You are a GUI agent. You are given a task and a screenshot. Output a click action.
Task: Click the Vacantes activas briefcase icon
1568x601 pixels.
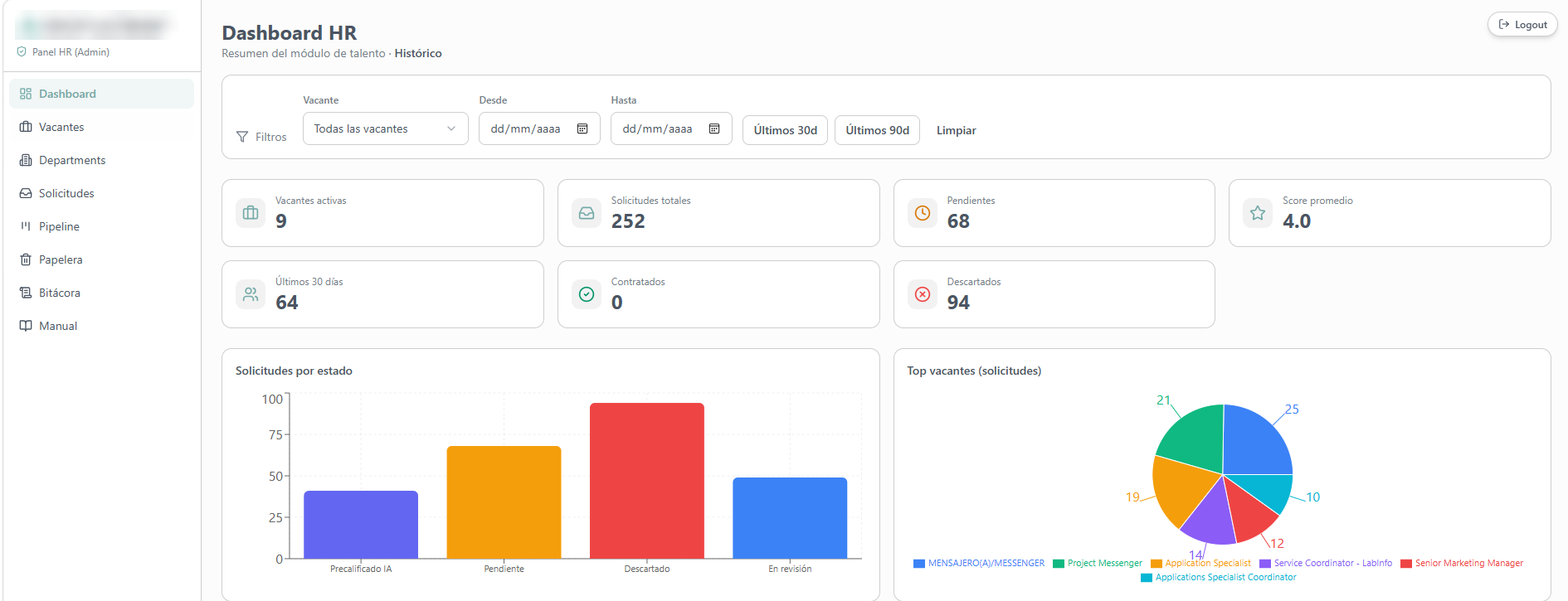251,213
